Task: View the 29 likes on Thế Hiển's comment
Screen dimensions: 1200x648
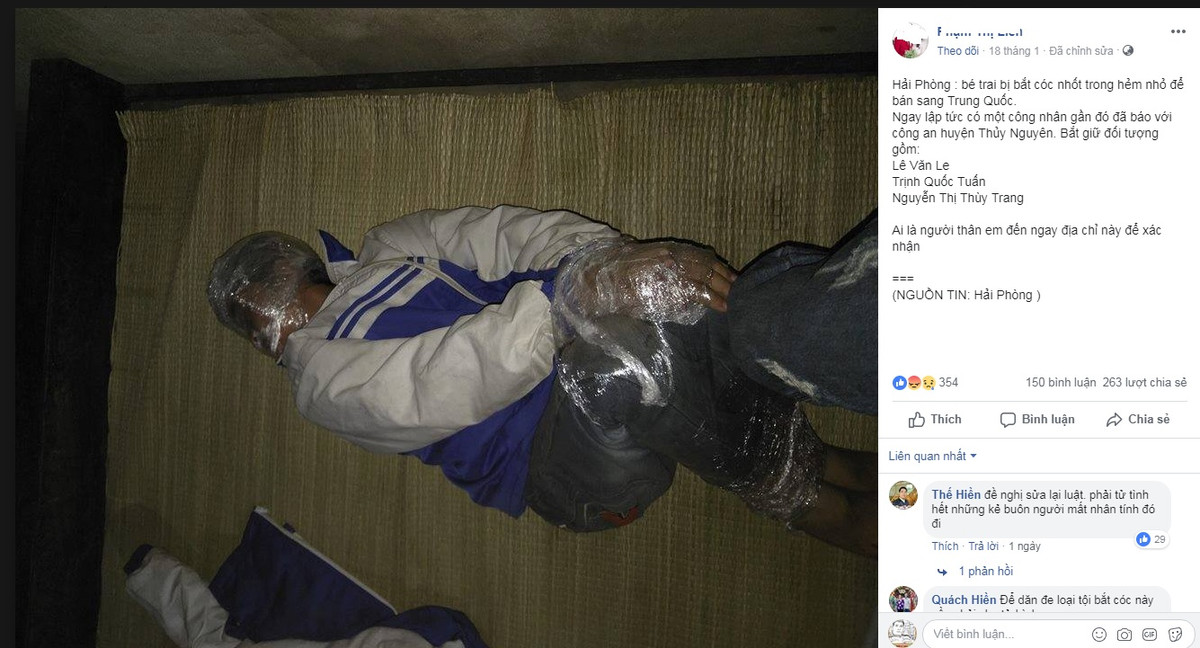Action: coord(1151,539)
